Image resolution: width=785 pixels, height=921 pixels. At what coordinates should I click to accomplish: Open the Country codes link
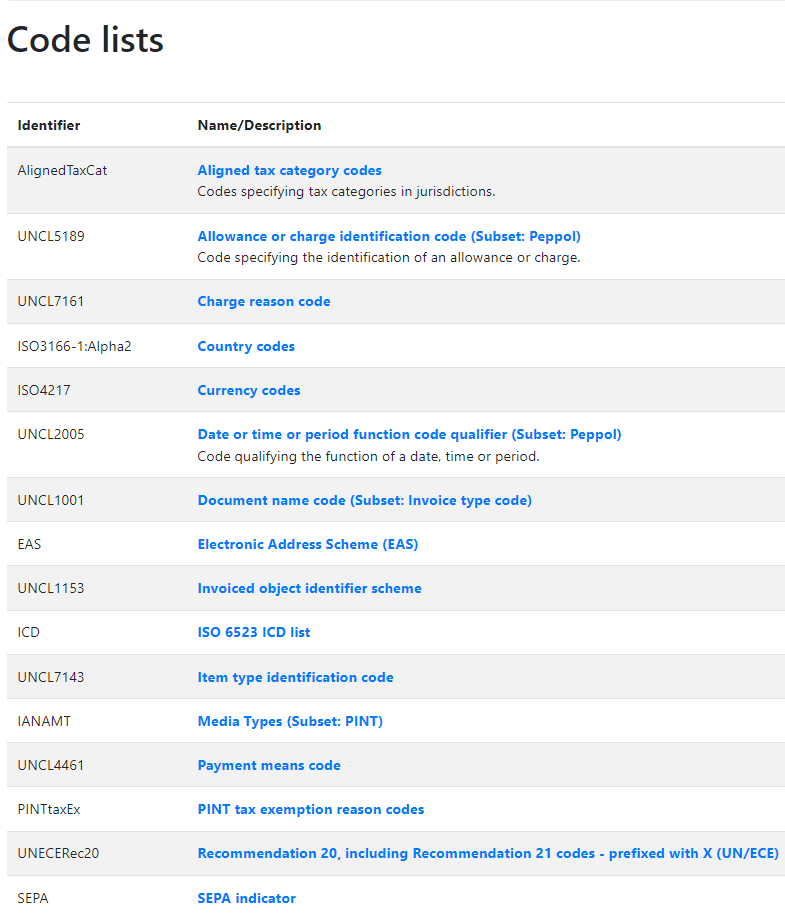[x=246, y=346]
